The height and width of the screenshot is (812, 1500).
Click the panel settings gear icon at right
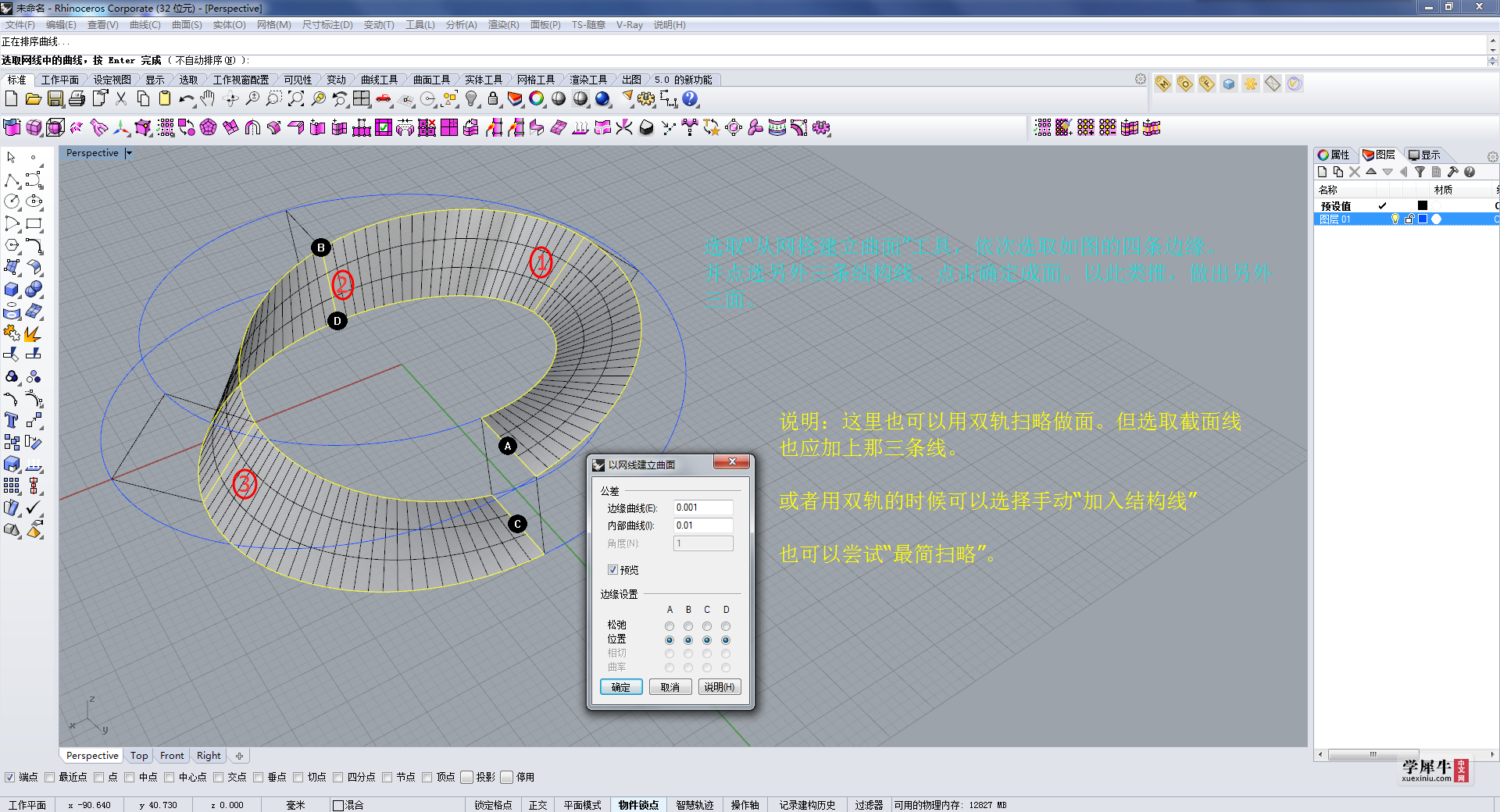(x=1492, y=157)
